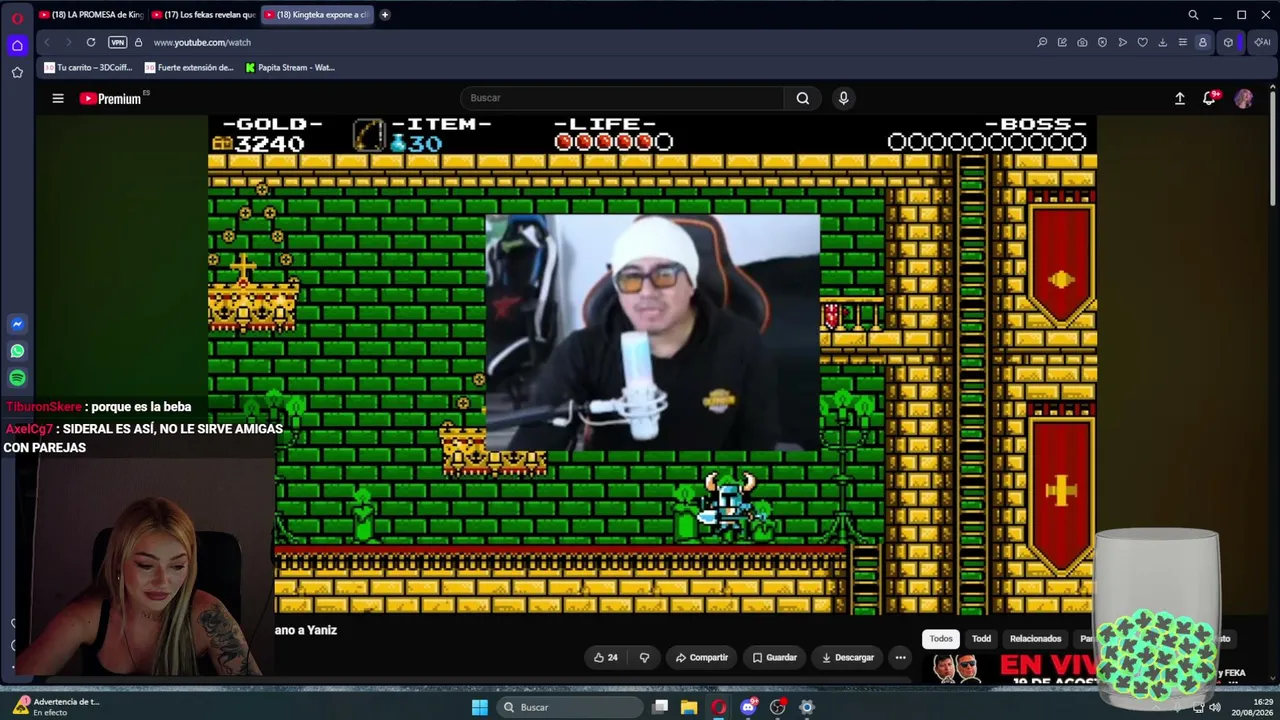Like the video with 24 likes
Screen dimensions: 1280x720
coord(605,657)
